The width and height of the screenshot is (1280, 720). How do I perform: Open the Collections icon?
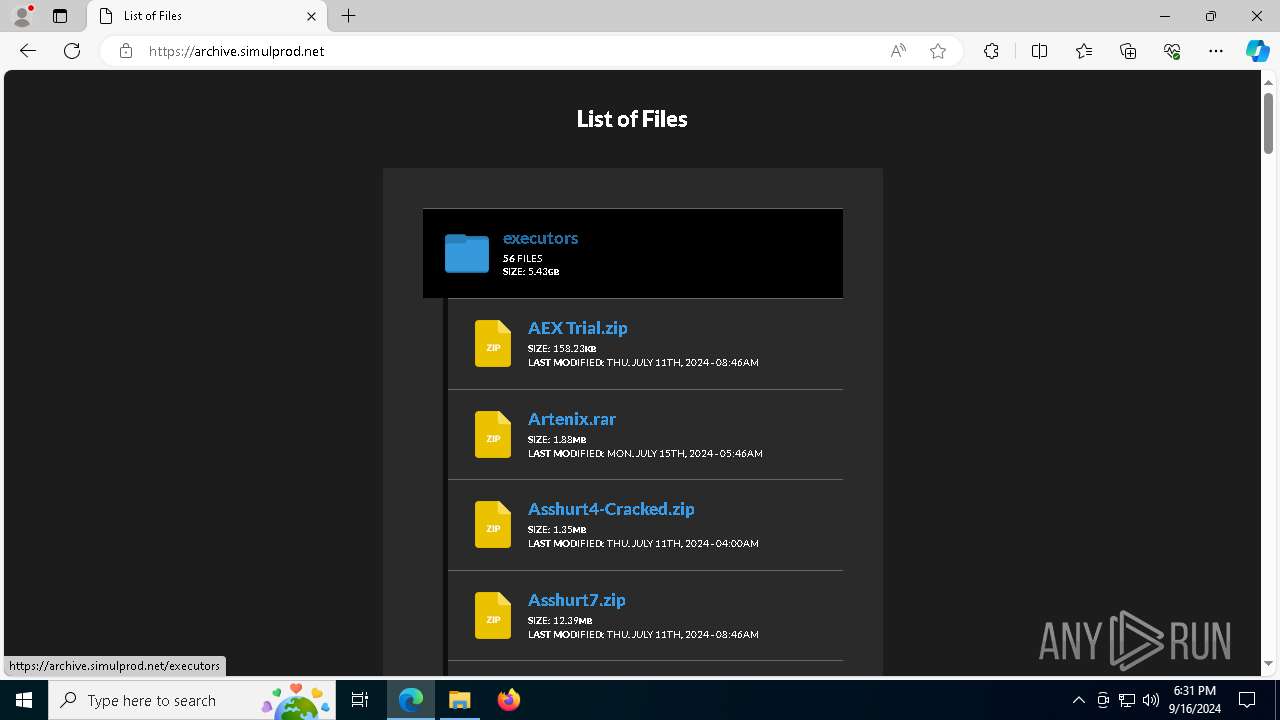point(1128,51)
